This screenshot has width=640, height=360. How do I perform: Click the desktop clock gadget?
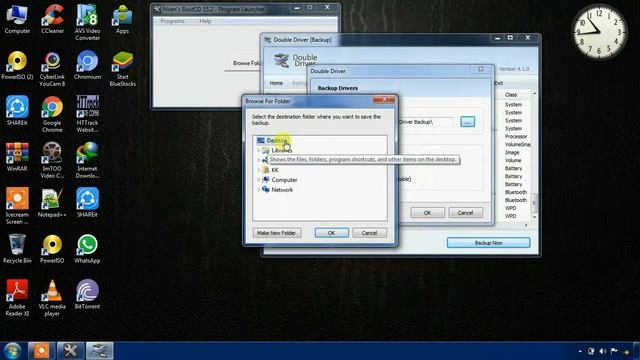pyautogui.click(x=599, y=32)
